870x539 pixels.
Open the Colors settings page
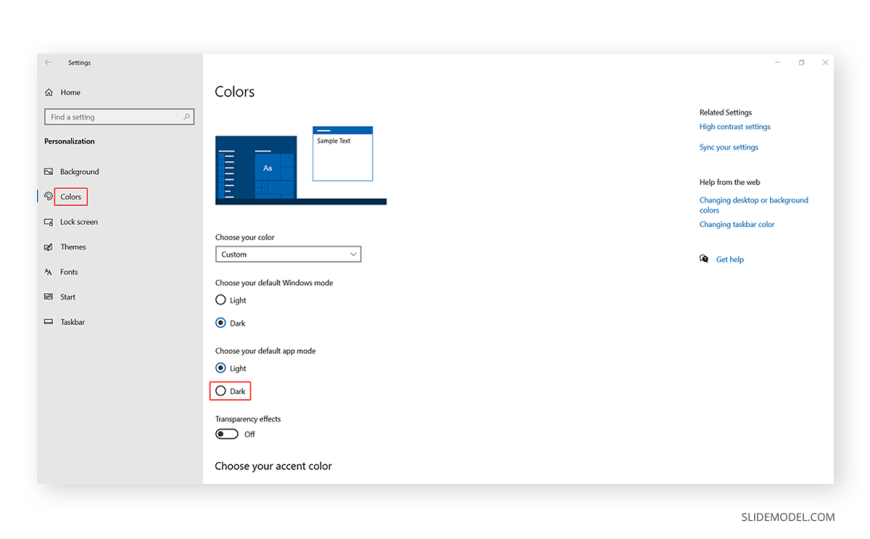tap(70, 197)
